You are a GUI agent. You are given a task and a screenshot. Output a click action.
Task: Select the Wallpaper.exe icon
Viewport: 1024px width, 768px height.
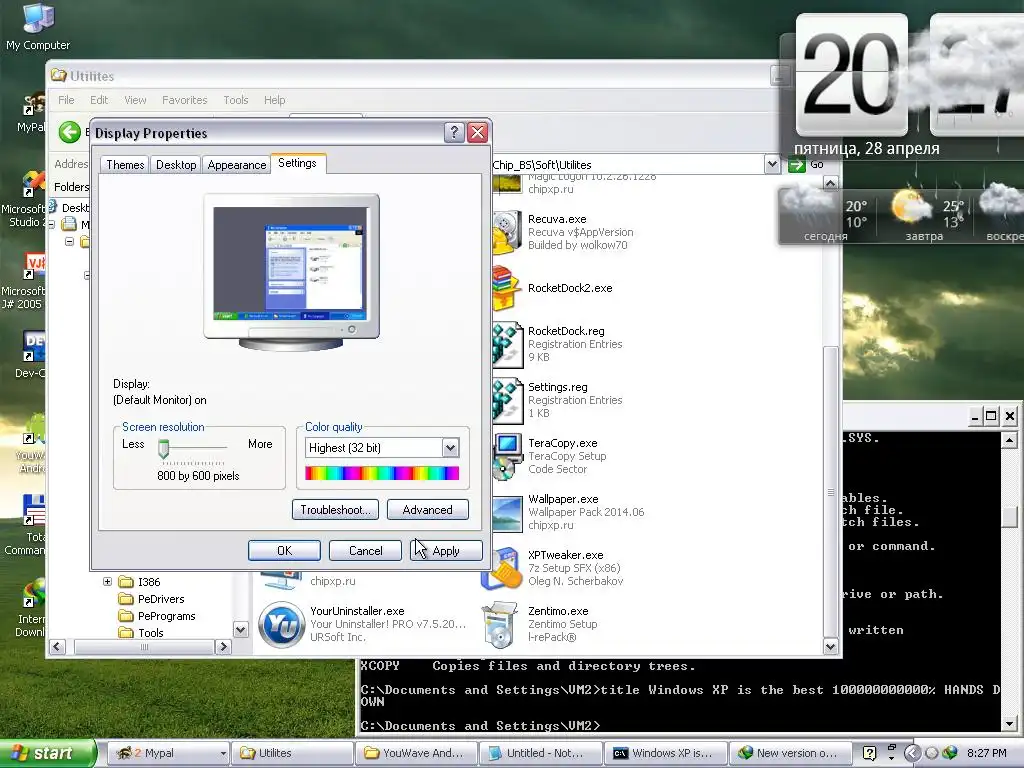tap(507, 513)
